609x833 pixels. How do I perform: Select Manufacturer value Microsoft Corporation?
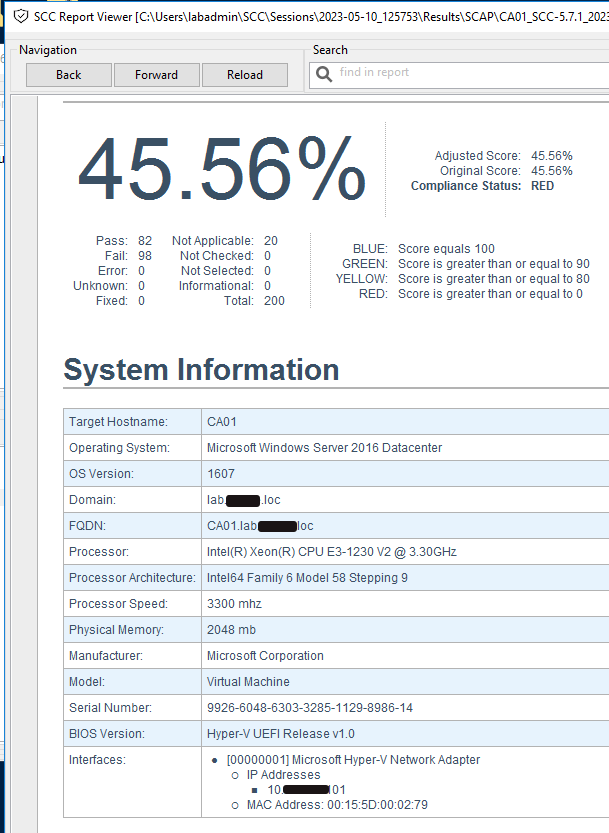coord(265,656)
